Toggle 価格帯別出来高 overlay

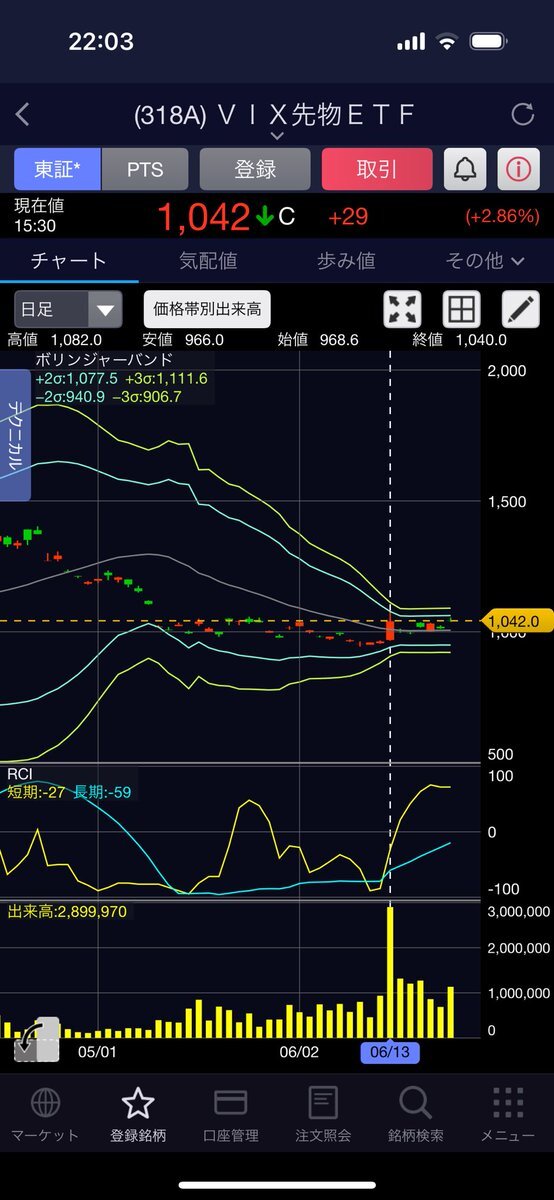tap(207, 309)
